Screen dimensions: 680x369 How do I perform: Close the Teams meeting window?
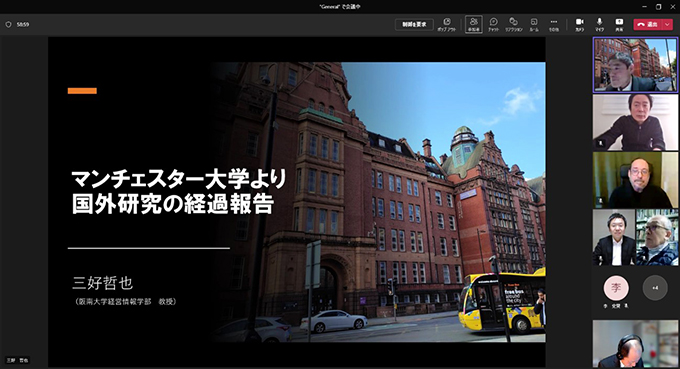click(672, 7)
